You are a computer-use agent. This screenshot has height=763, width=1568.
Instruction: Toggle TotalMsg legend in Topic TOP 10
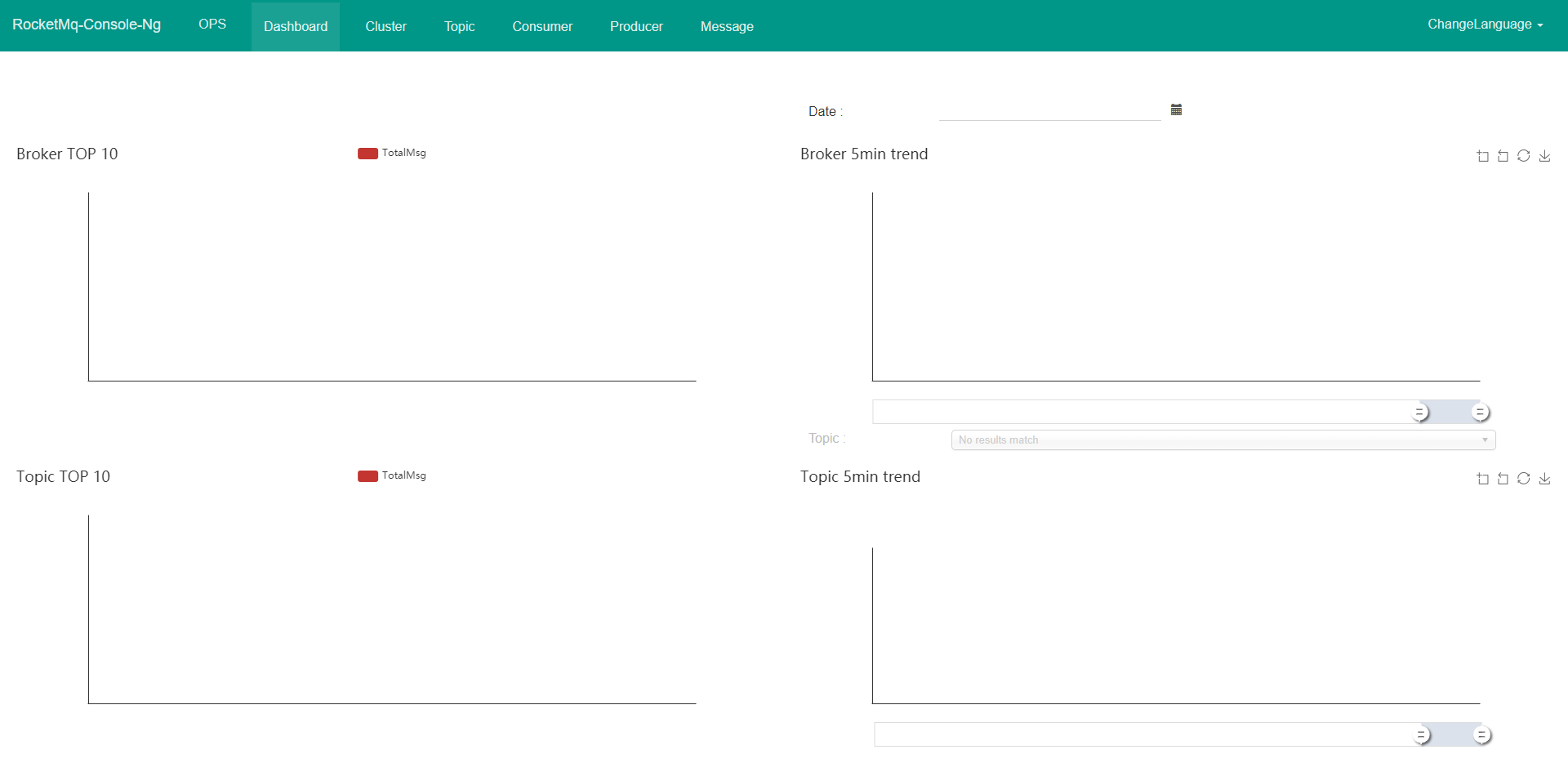pyautogui.click(x=392, y=475)
